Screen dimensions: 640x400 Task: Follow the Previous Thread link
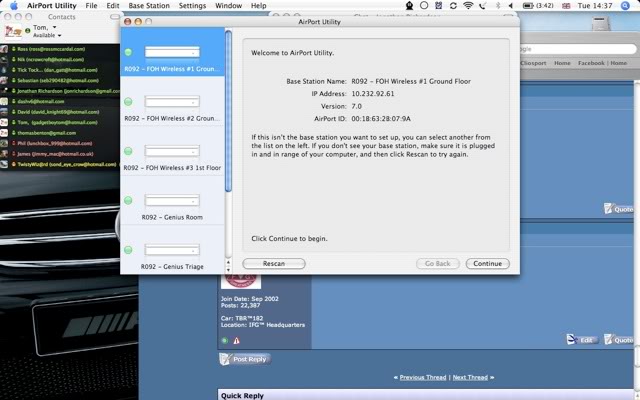pos(424,378)
